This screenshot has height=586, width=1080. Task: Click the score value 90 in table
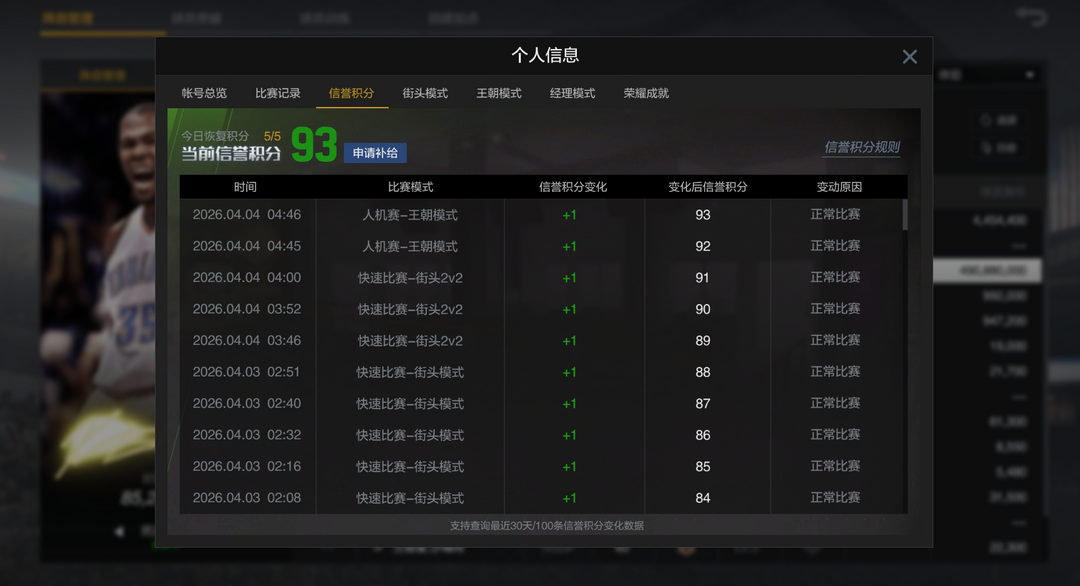click(703, 309)
